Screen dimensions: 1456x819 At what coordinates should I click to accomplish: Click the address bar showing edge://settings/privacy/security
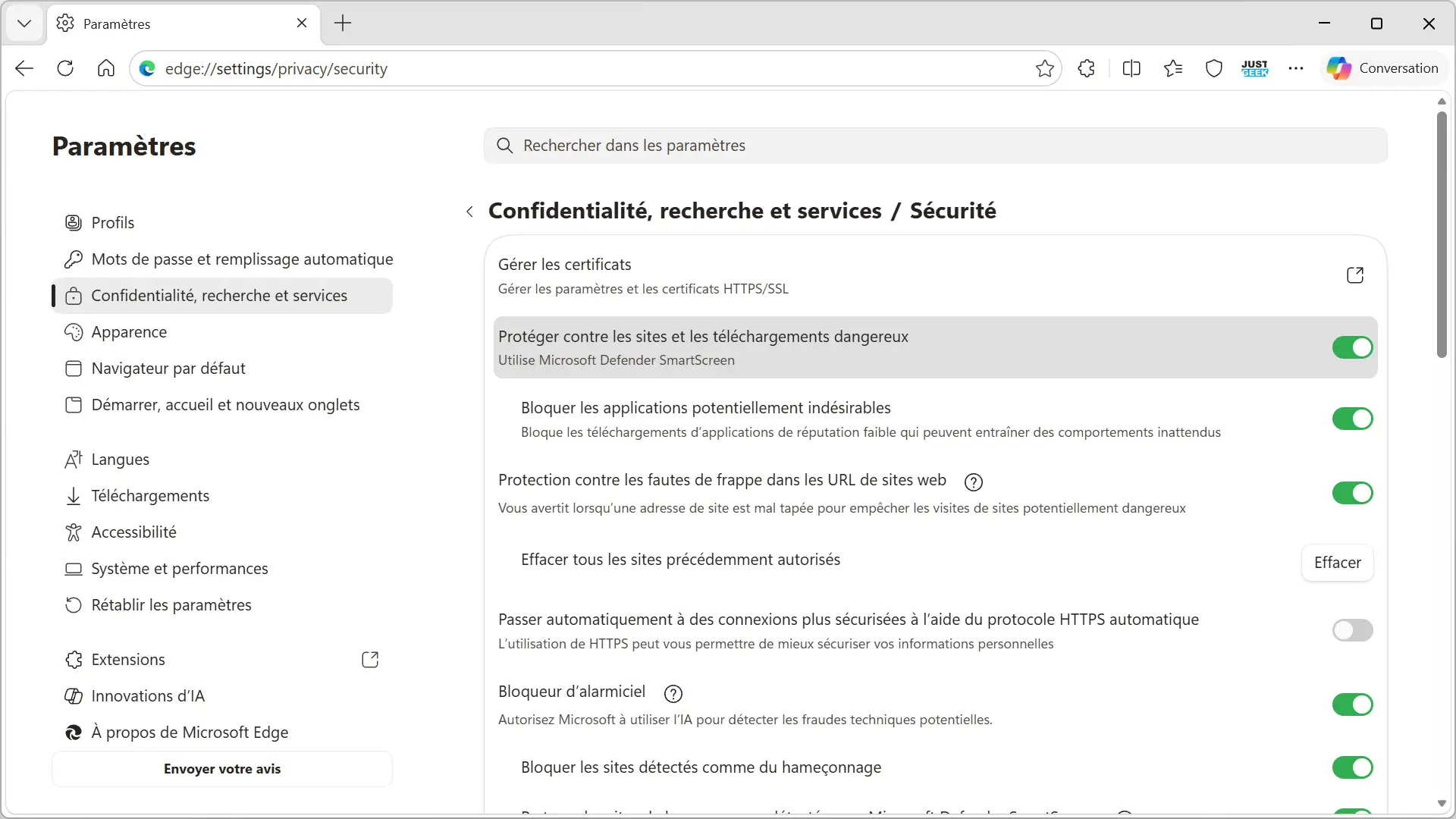[x=595, y=68]
